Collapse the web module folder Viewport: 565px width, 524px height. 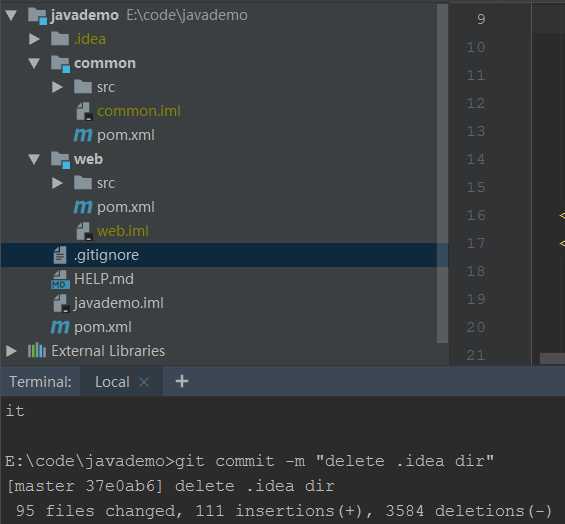pyautogui.click(x=34, y=159)
